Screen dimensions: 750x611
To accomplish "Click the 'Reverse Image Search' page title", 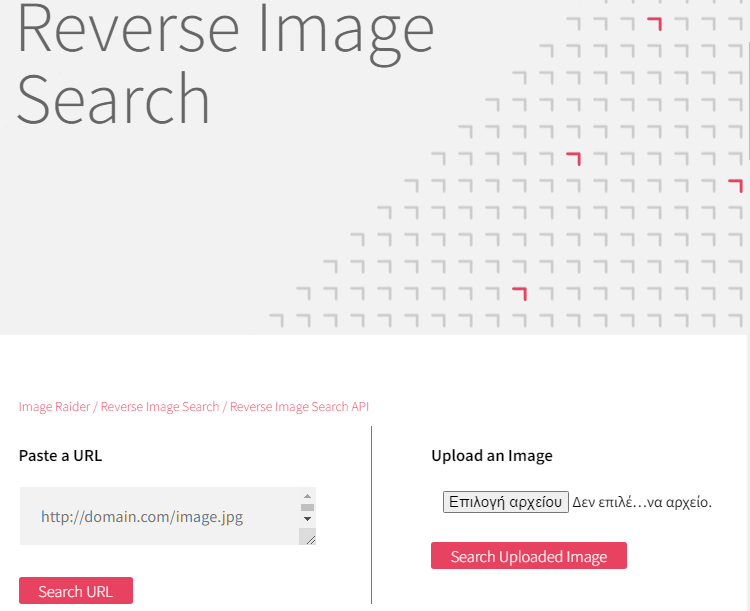I will [x=225, y=63].
